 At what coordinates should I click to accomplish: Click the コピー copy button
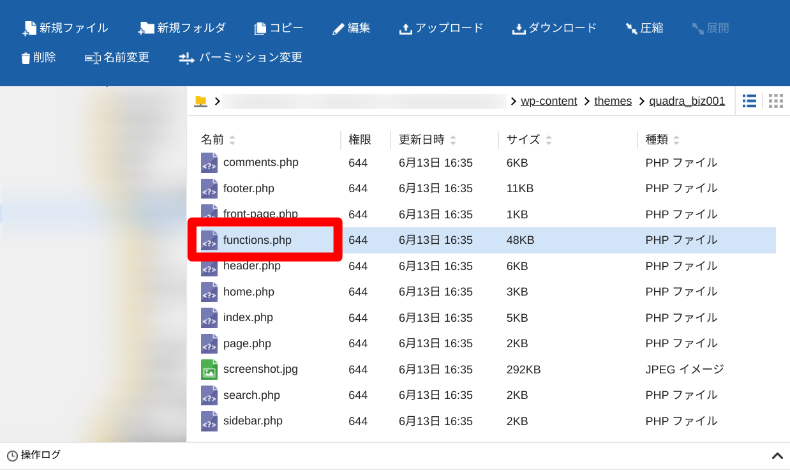pos(279,28)
